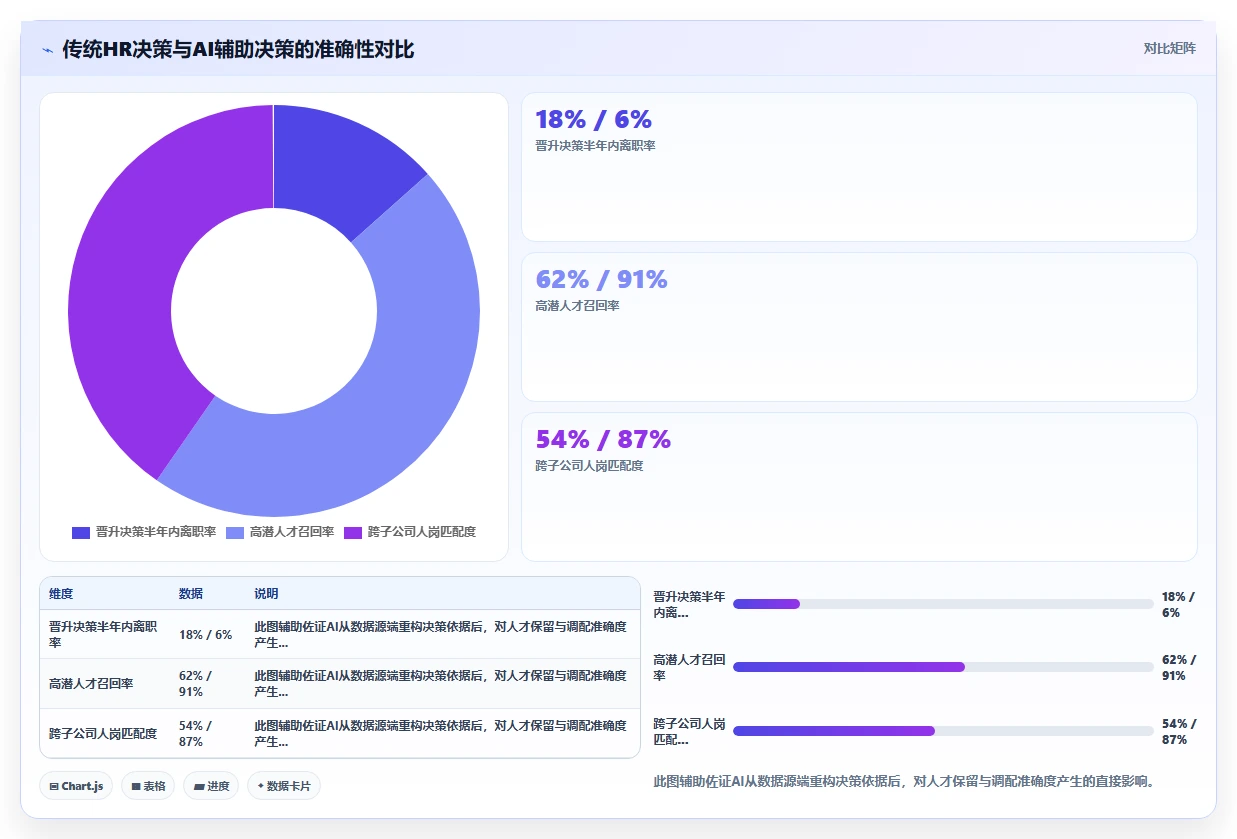
Task: Select table cell 跨子公司人岗匹配度
Action: [x=104, y=733]
